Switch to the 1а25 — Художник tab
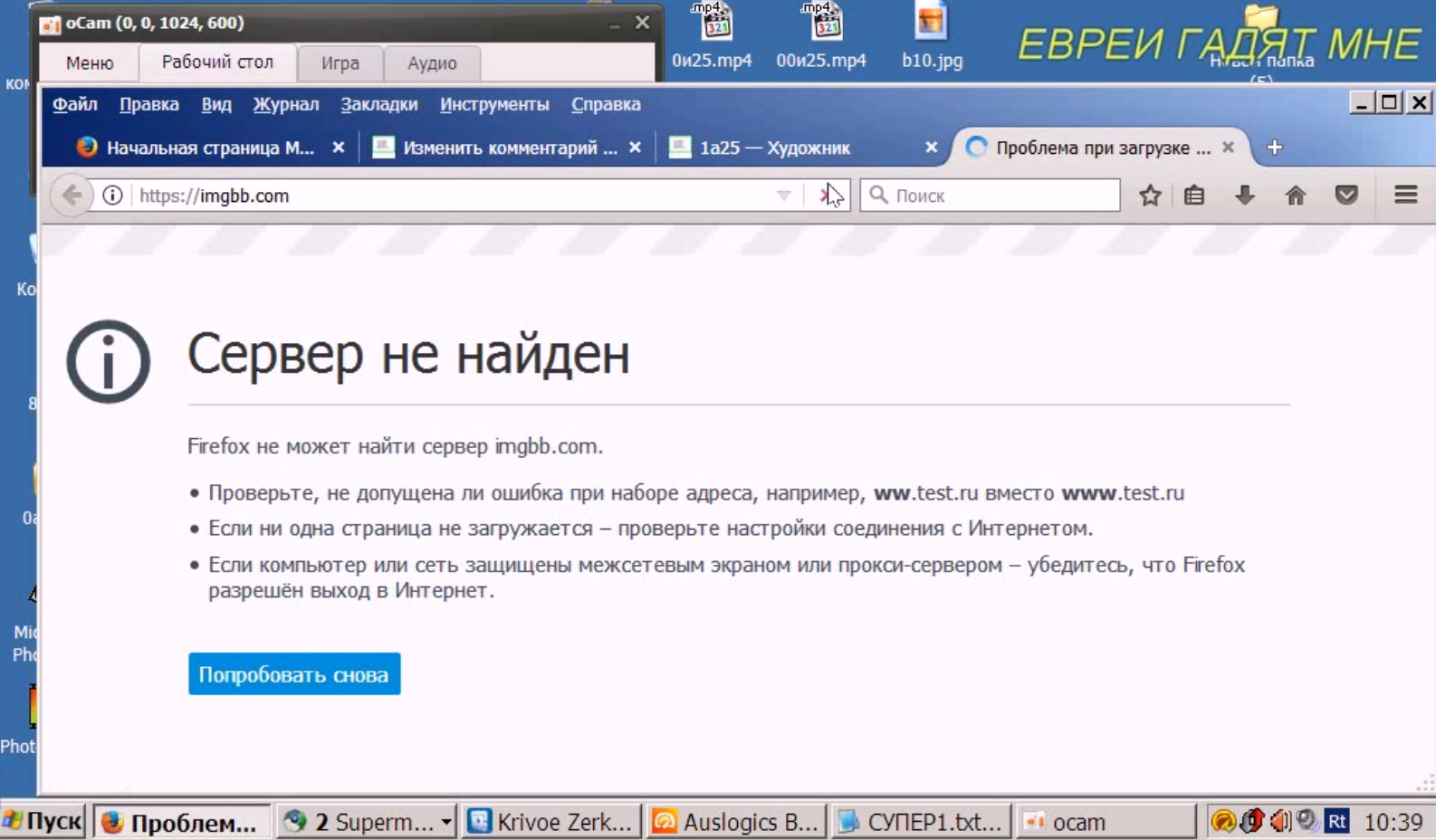Screen dimensions: 1436x840 pos(774,148)
